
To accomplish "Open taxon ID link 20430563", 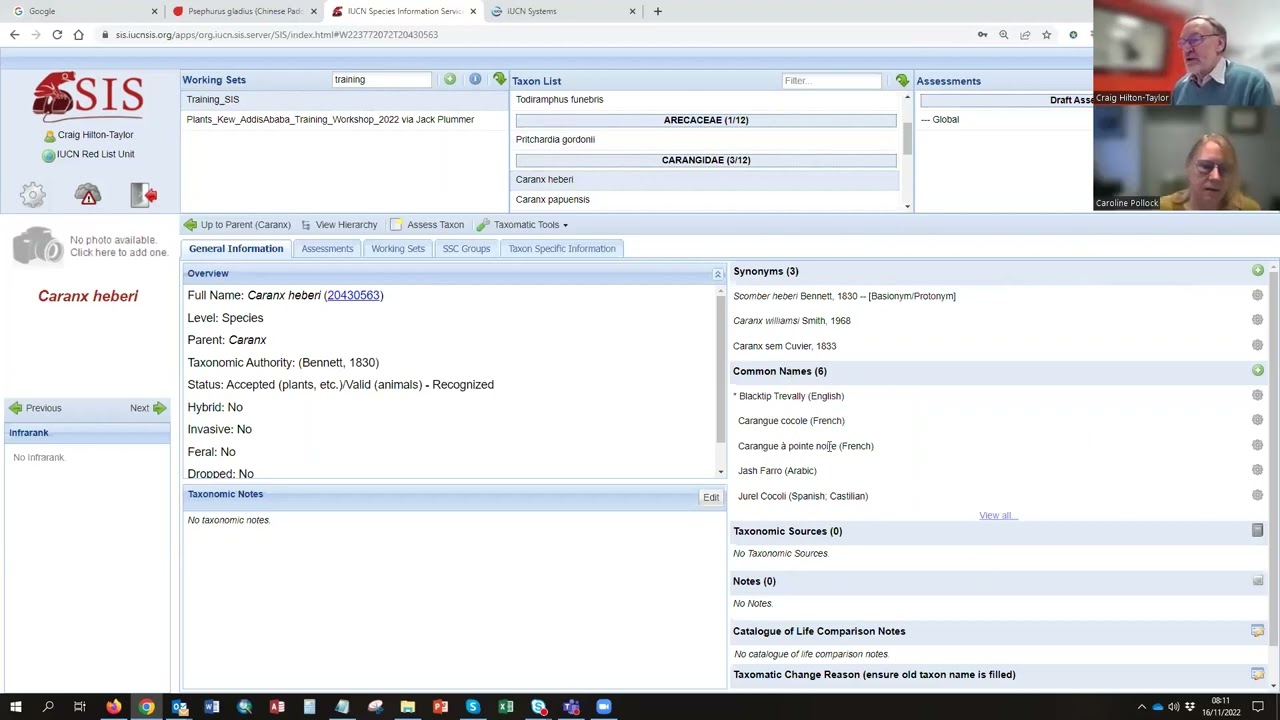I will 353,295.
